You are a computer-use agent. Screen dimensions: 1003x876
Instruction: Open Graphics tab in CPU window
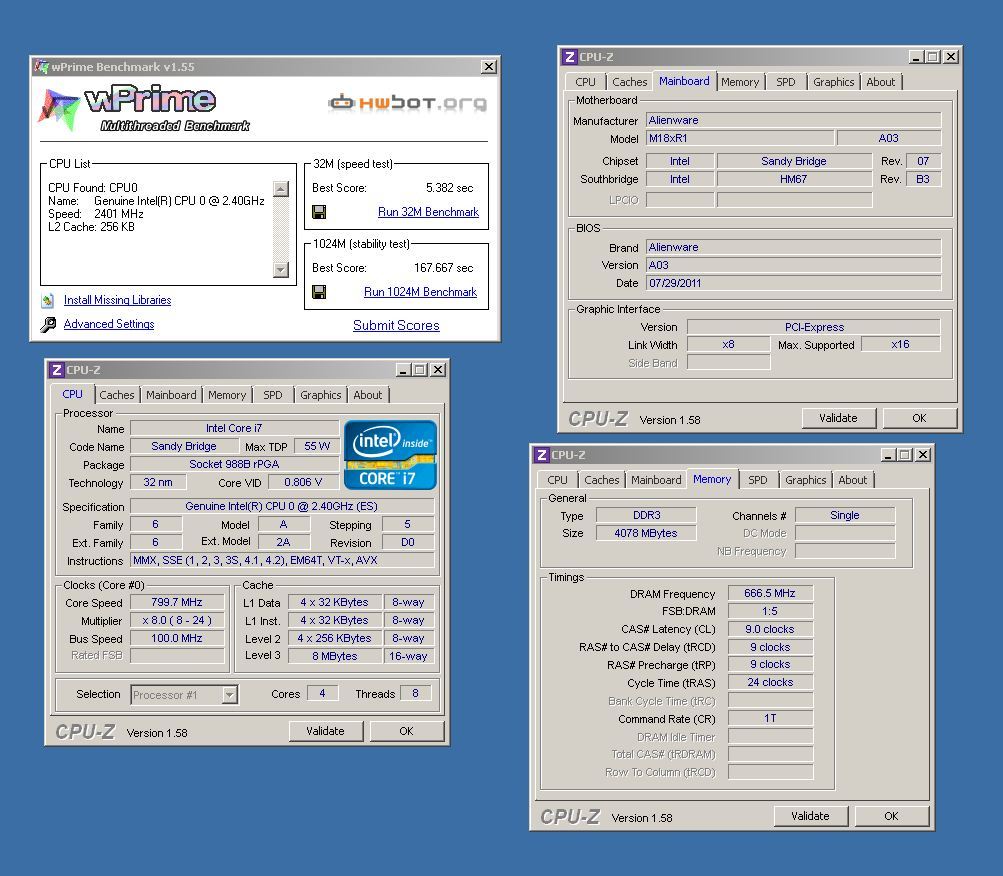(320, 395)
